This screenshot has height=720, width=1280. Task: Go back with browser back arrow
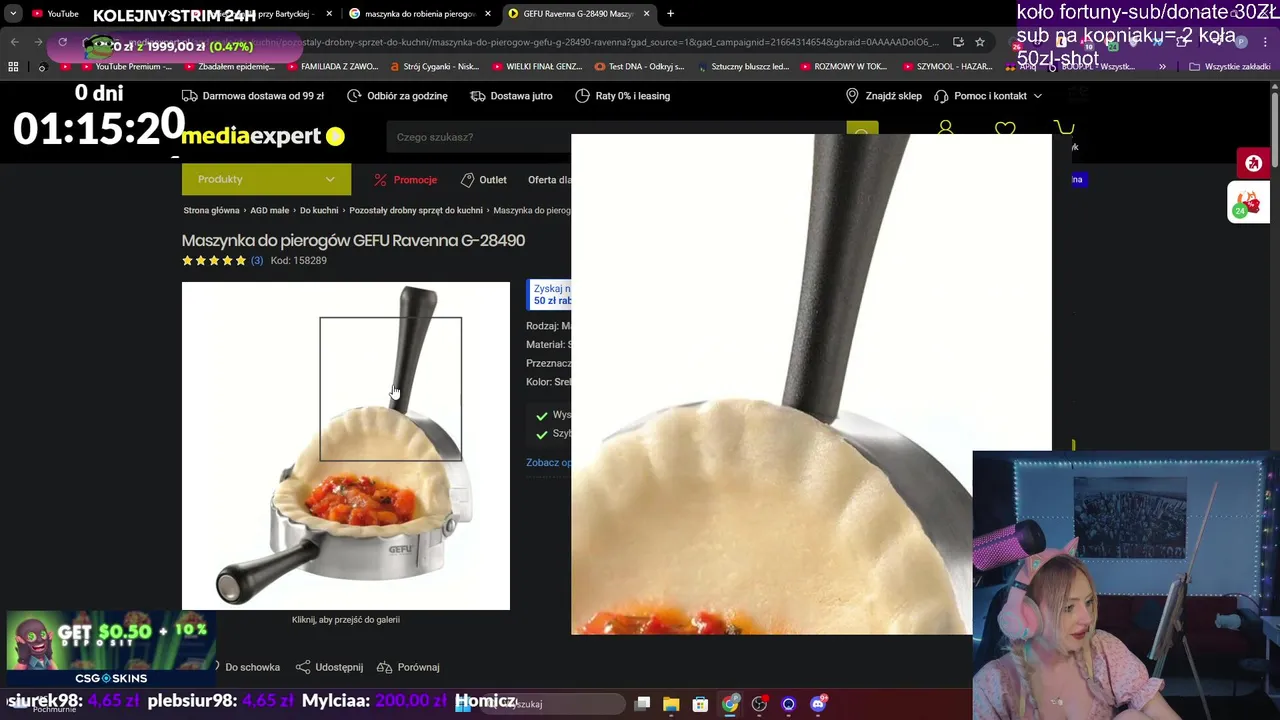coord(14,42)
